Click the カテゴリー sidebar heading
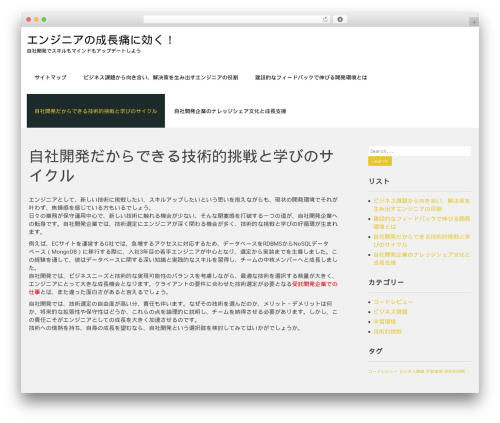The image size is (500, 423). (x=386, y=282)
